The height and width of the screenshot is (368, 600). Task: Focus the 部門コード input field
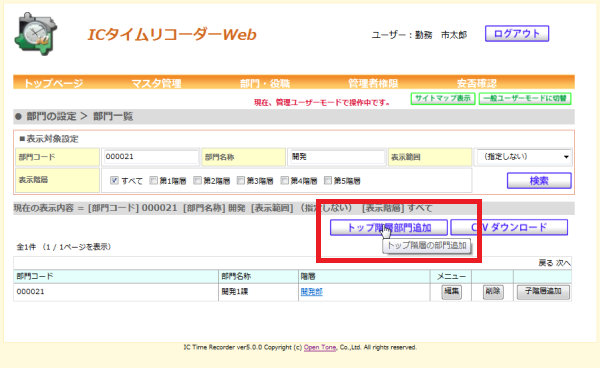click(151, 157)
